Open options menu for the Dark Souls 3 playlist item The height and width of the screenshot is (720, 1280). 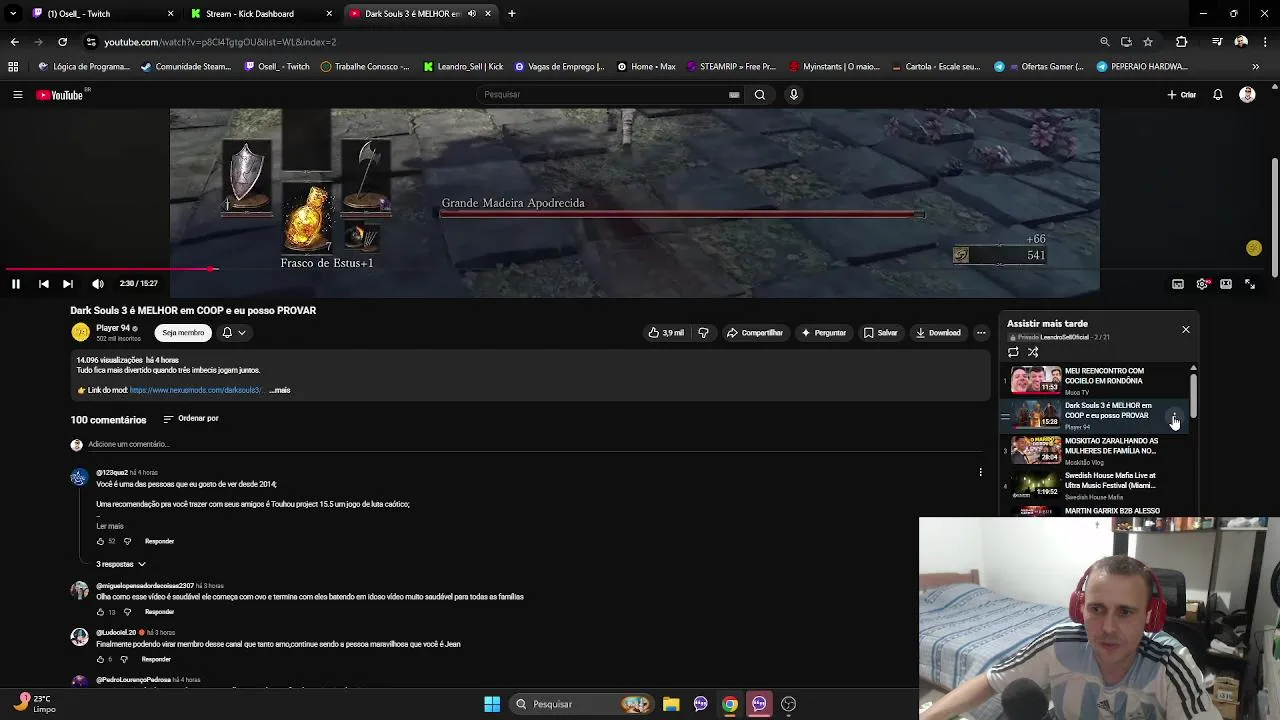click(x=1174, y=416)
